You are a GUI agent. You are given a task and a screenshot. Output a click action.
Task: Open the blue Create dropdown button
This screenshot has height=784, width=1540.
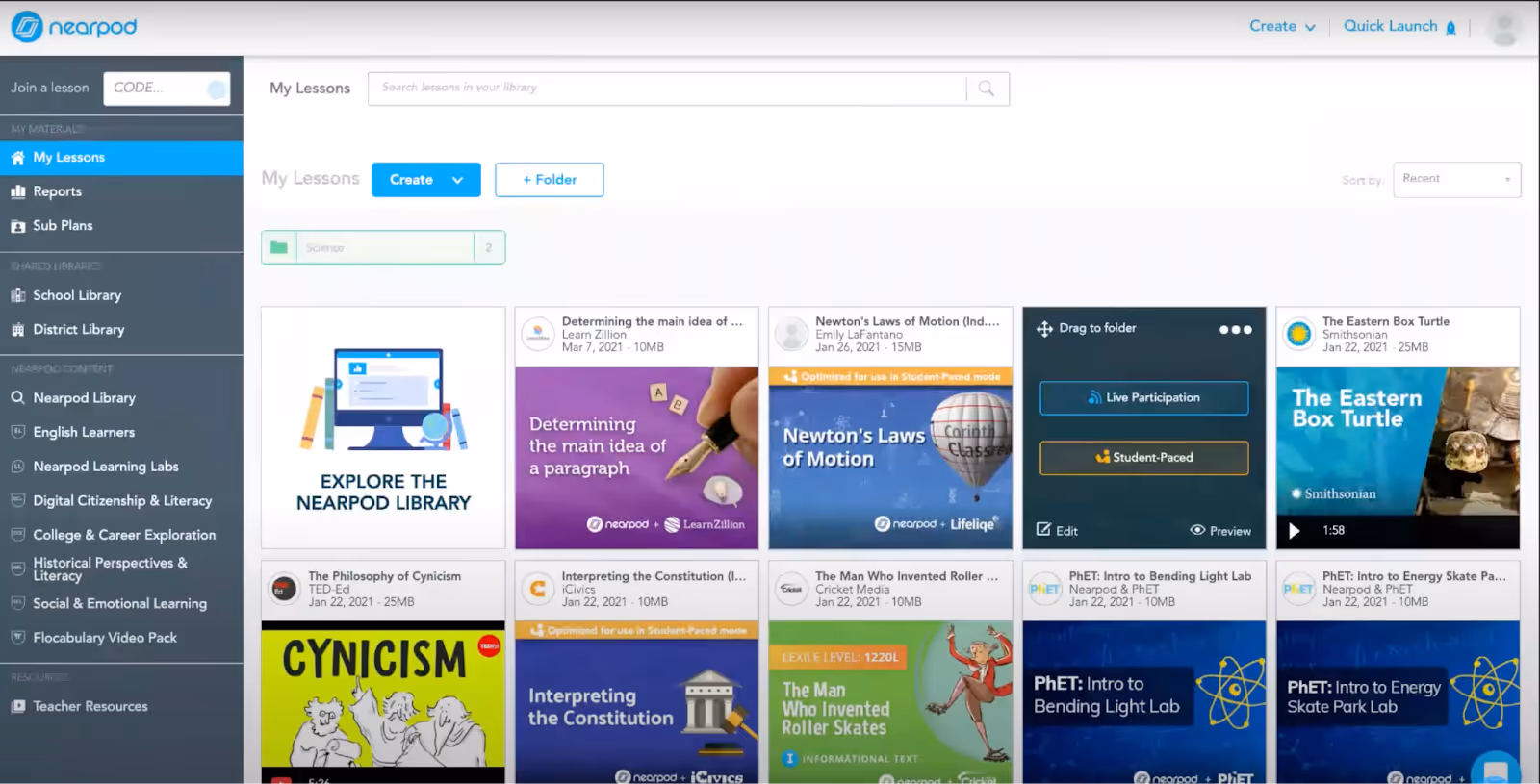click(x=426, y=180)
